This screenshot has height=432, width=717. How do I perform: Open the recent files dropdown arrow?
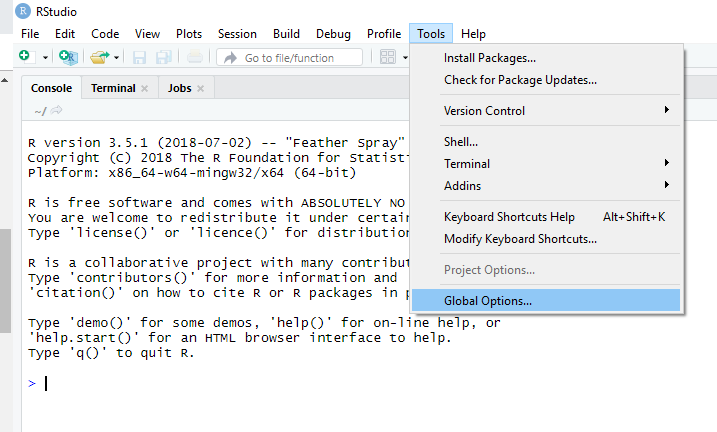pyautogui.click(x=117, y=57)
